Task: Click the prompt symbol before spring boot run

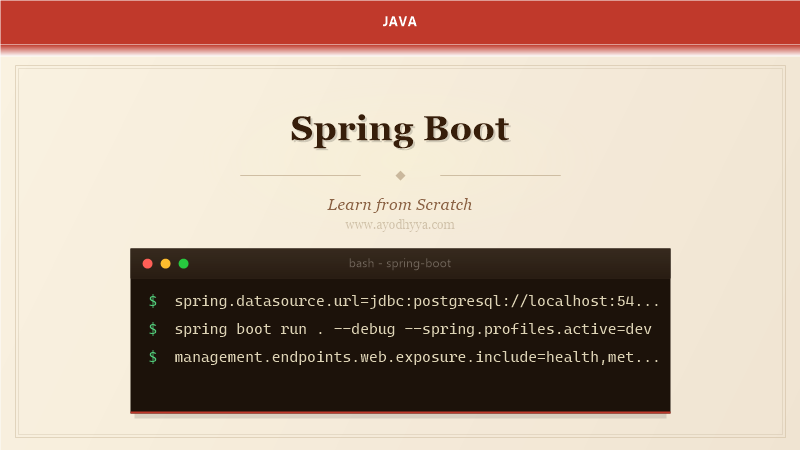Action: coord(153,329)
